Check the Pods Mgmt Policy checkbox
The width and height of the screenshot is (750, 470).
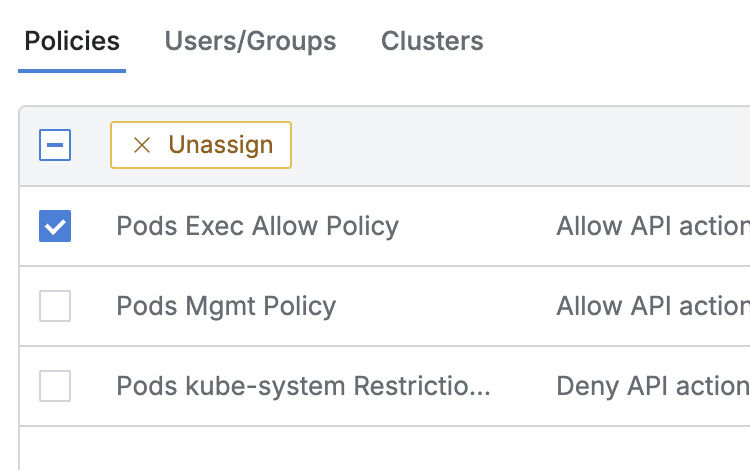55,306
